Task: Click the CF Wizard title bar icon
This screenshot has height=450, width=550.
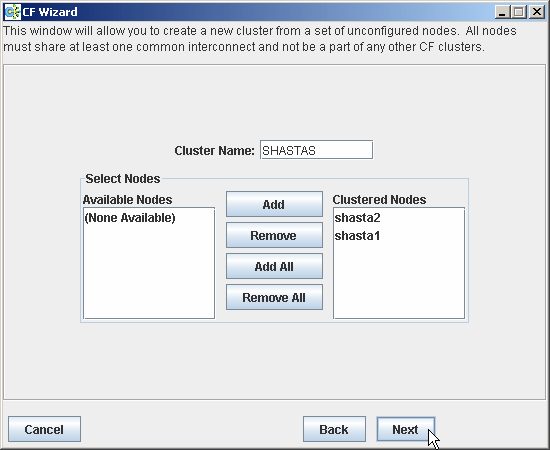Action: click(12, 12)
